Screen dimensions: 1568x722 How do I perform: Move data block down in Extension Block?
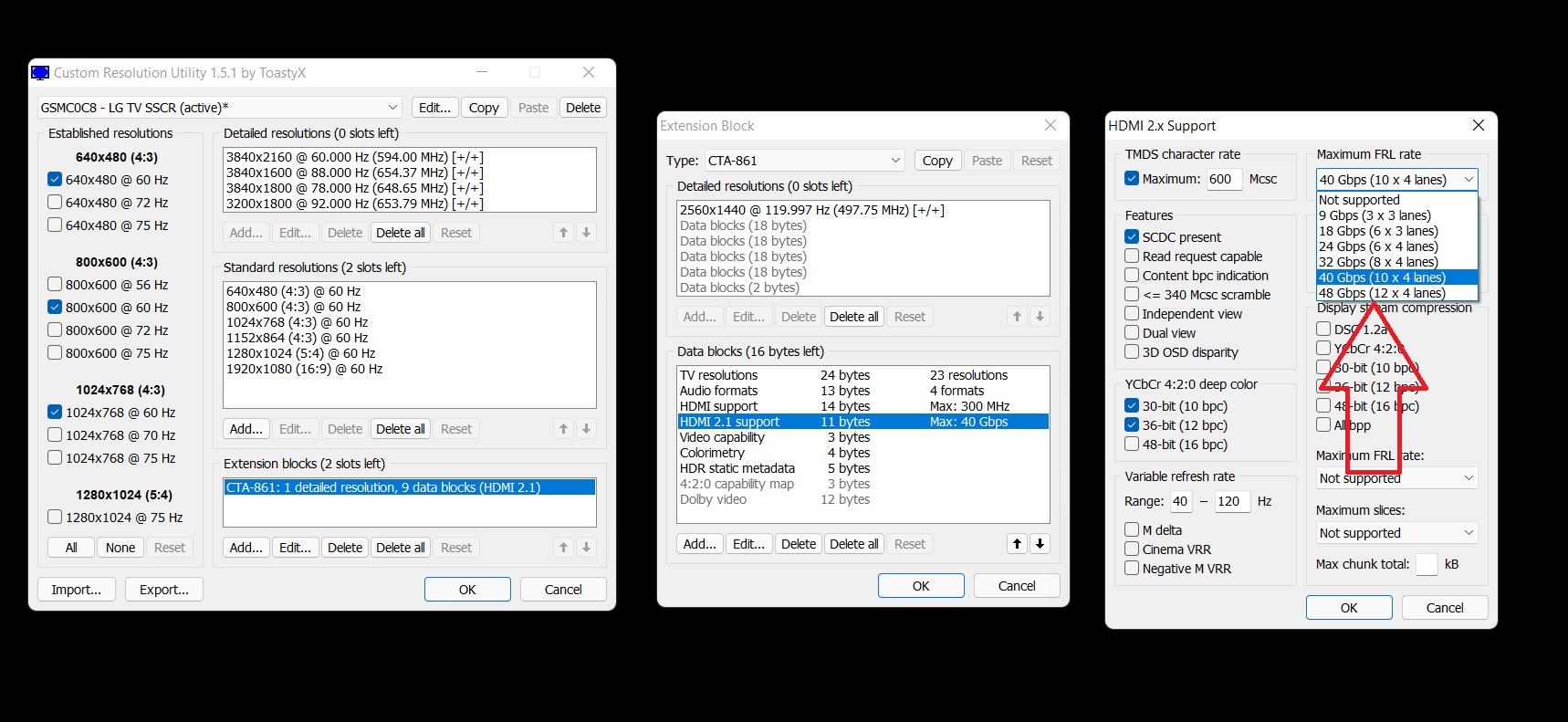1040,544
